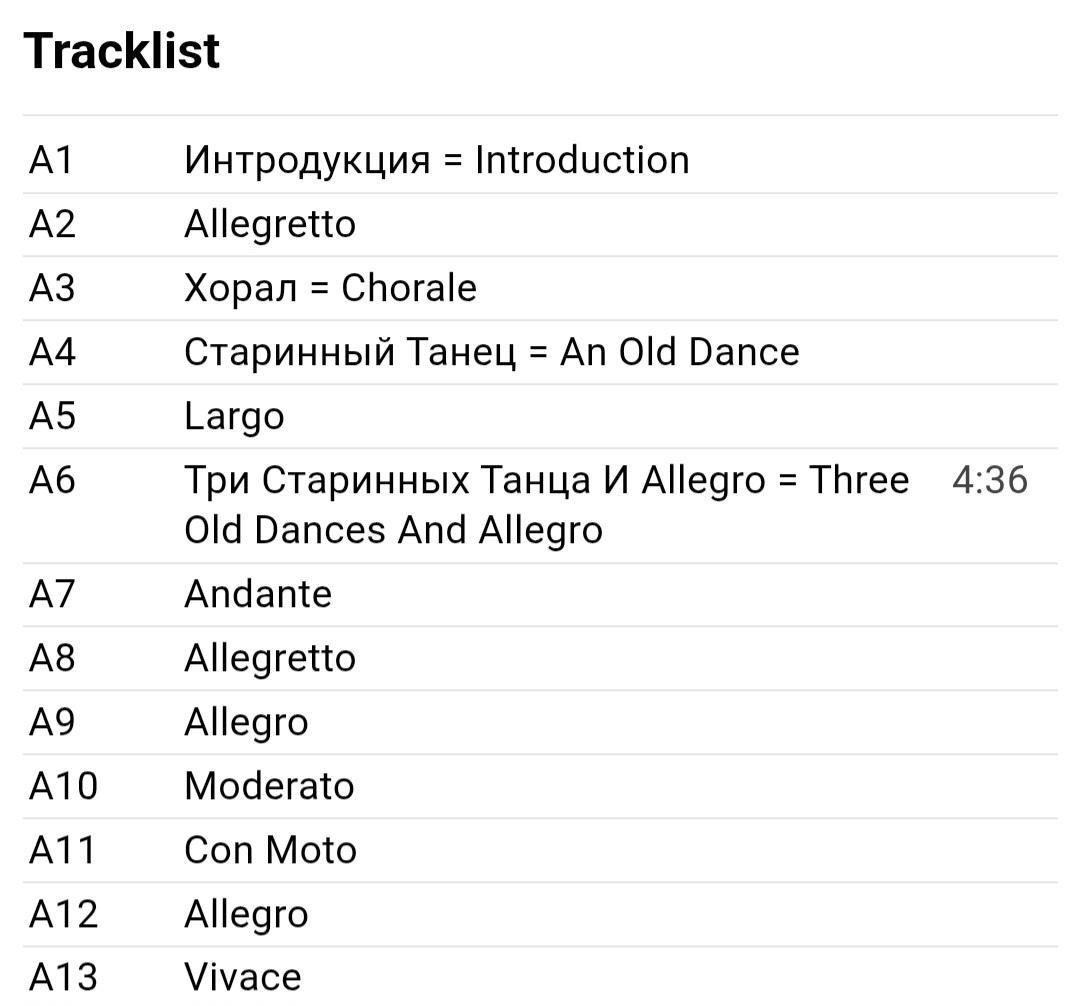Click the Allegretto title on track A8

tap(270, 658)
